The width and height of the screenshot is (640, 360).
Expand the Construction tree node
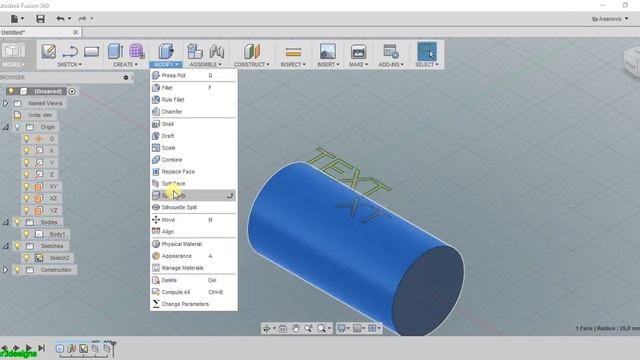point(5,270)
